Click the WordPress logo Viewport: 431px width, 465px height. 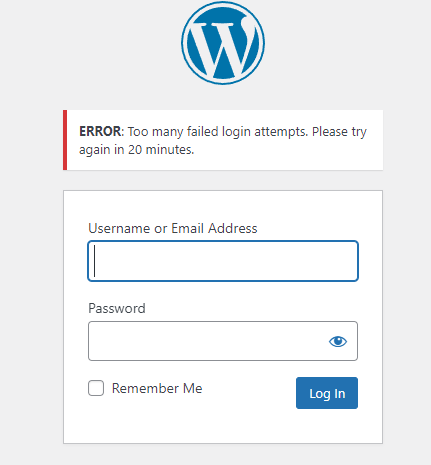(x=223, y=43)
